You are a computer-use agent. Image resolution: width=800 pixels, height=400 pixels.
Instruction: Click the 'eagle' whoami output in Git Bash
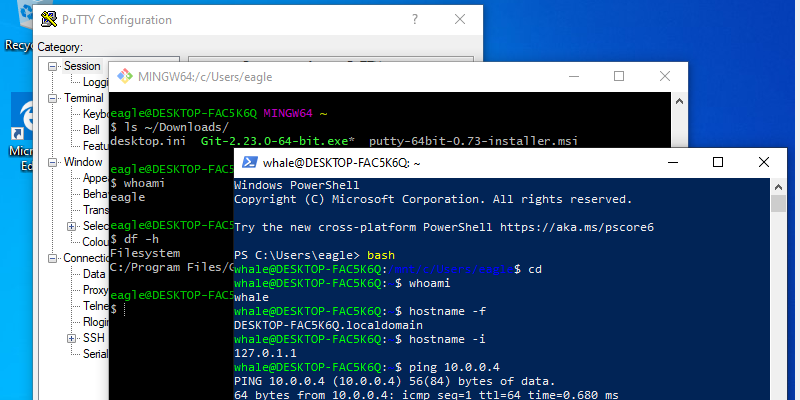(128, 197)
